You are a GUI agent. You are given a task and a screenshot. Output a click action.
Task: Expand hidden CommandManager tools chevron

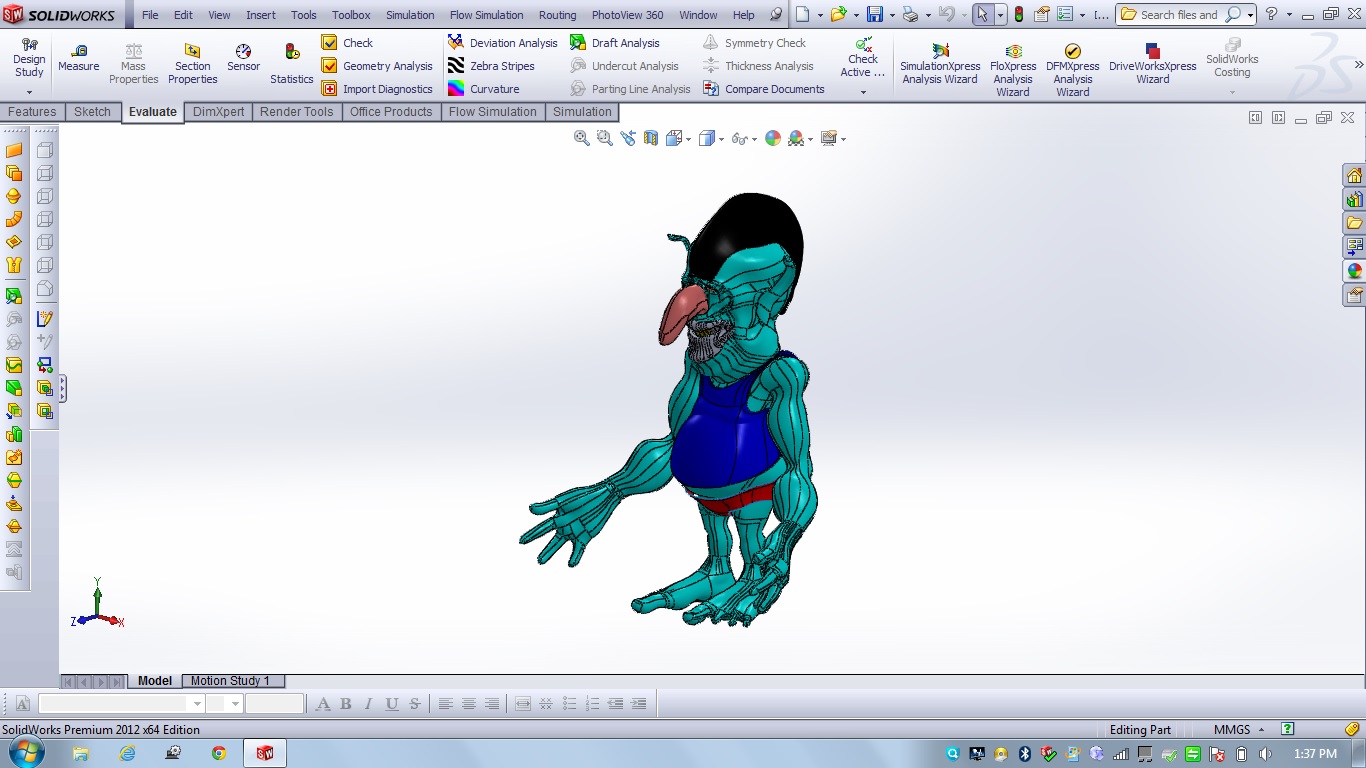(1357, 64)
